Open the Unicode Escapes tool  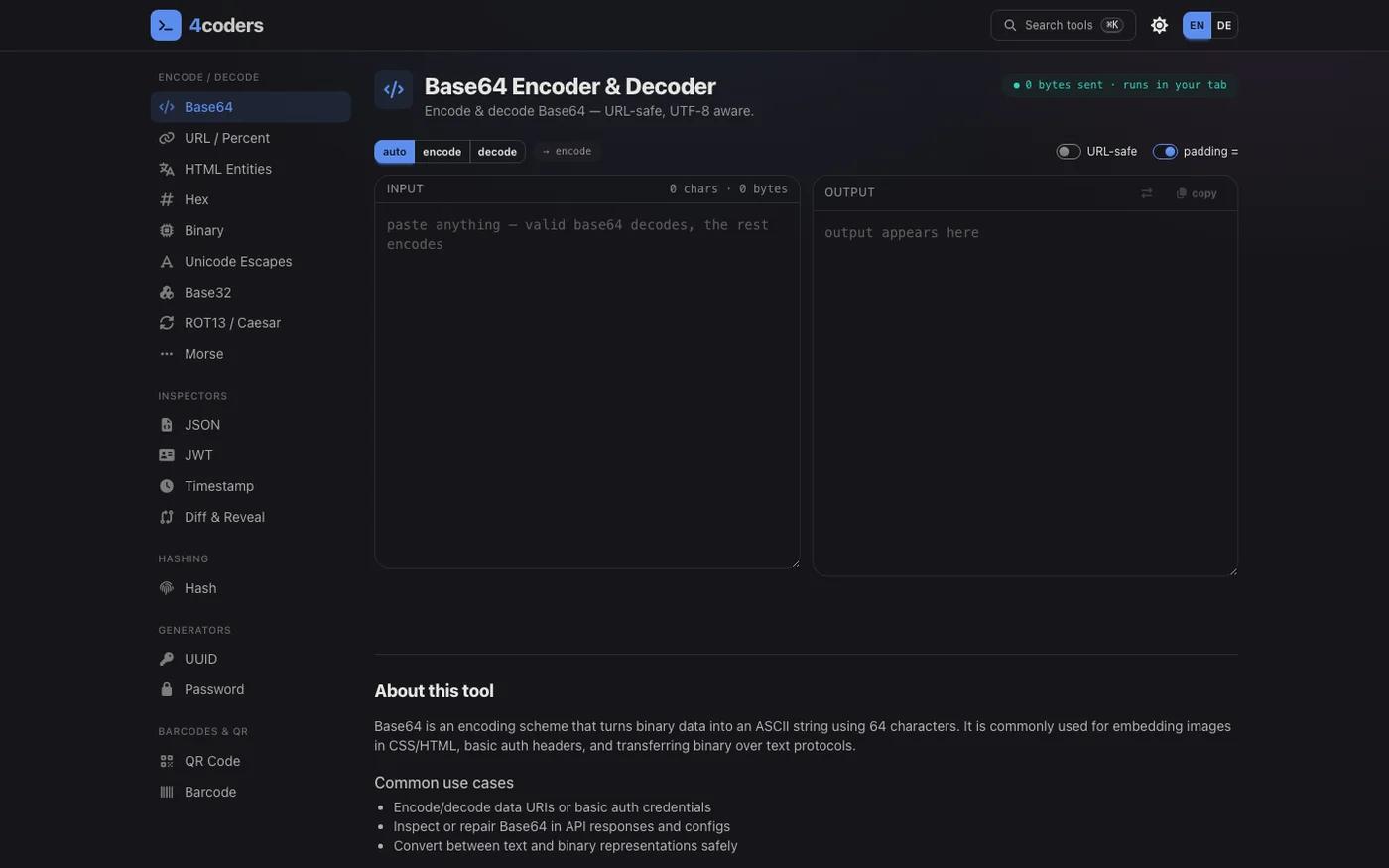click(250, 261)
